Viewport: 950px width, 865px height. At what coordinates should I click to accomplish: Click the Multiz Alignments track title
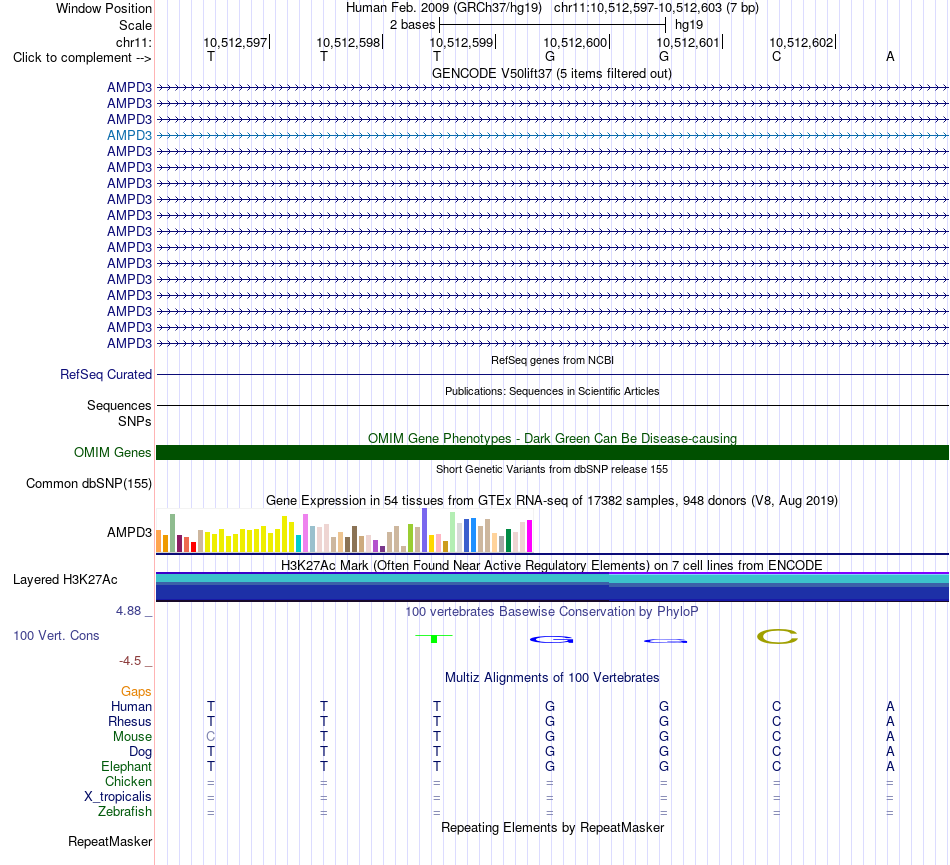point(552,677)
